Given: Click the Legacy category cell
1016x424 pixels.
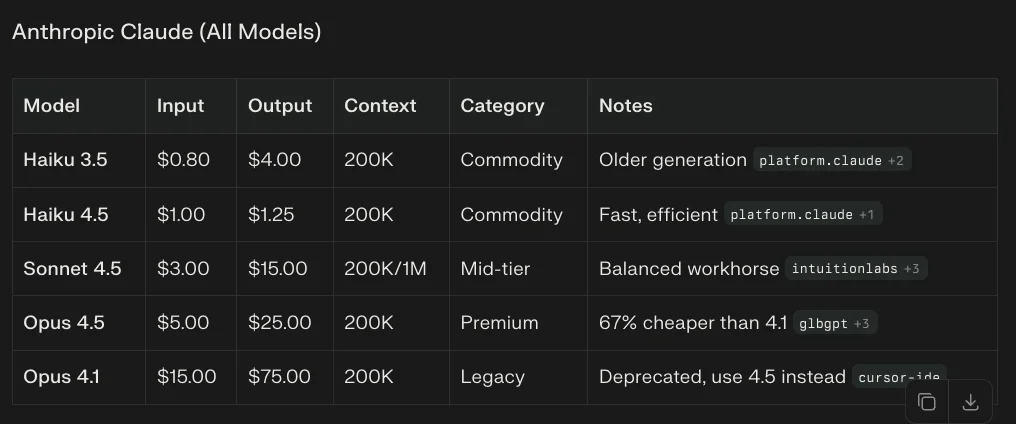Looking at the screenshot, I should tap(492, 377).
